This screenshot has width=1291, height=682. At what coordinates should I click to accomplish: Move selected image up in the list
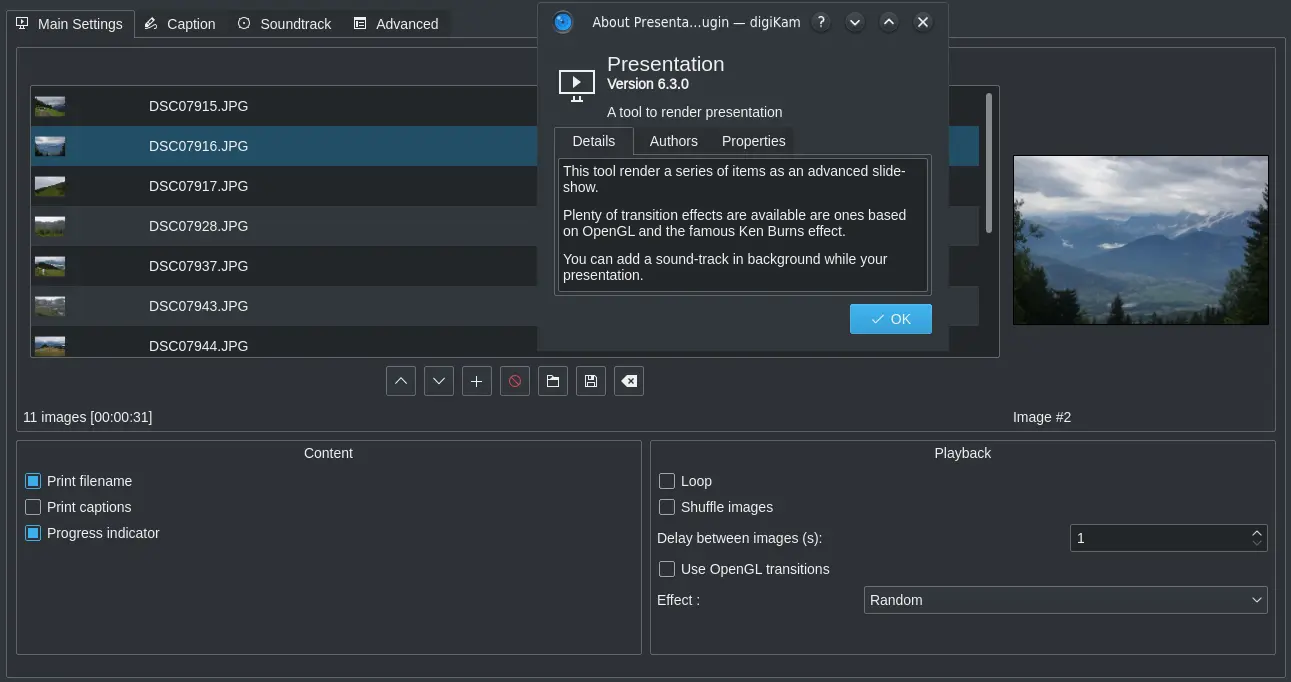[400, 380]
